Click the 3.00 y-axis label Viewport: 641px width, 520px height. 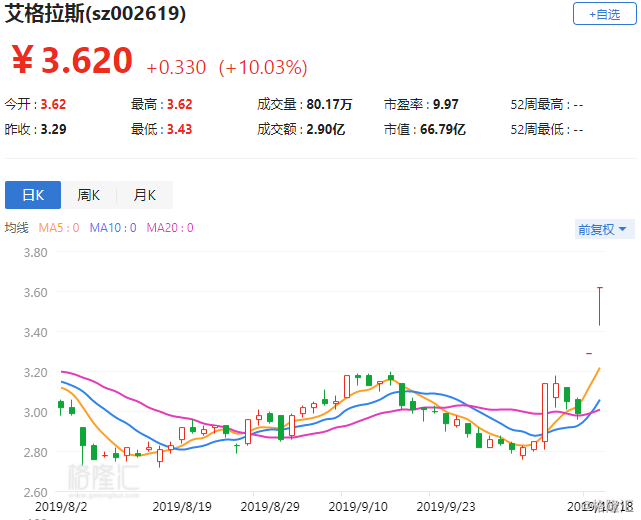pyautogui.click(x=35, y=412)
